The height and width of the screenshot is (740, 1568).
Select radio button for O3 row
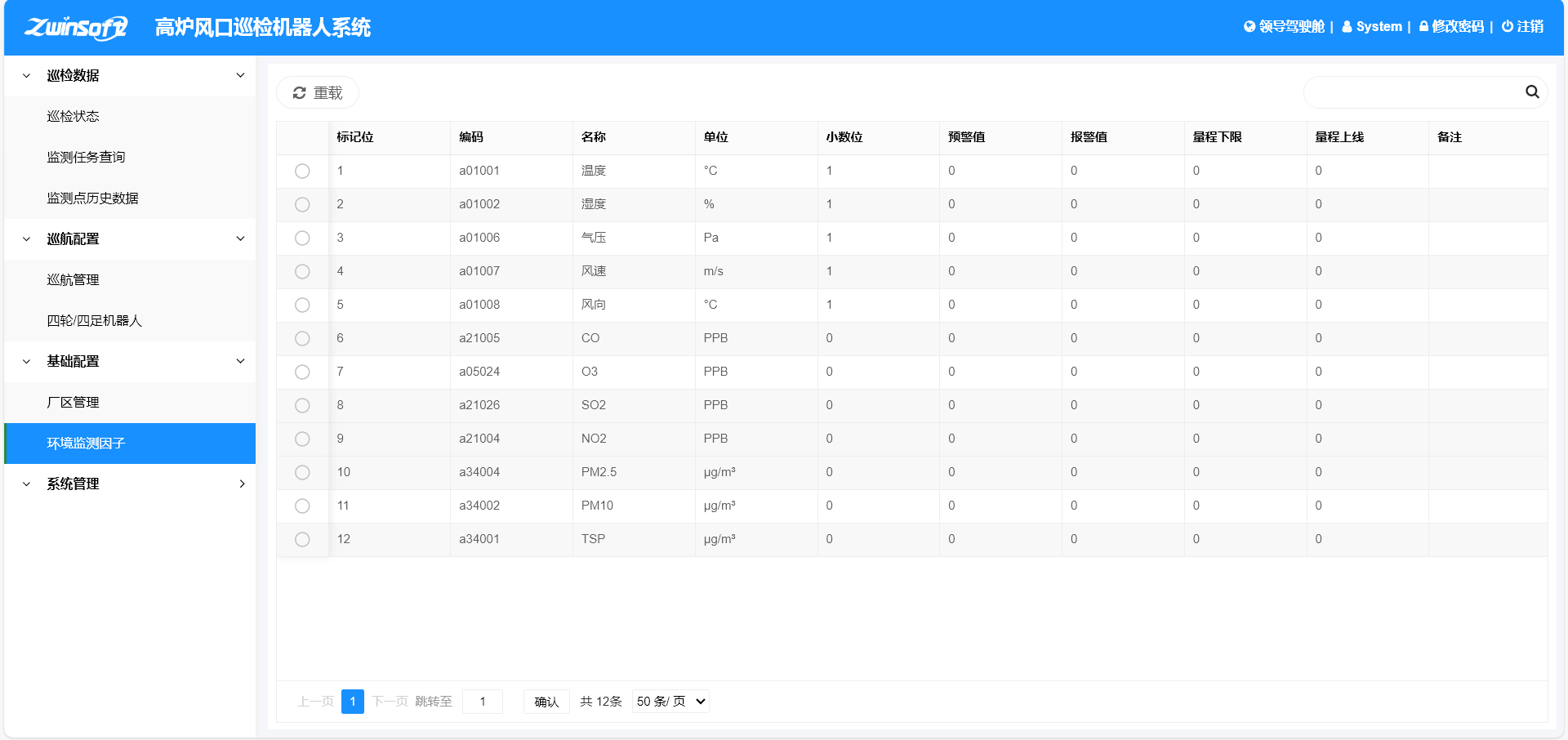[x=302, y=372]
